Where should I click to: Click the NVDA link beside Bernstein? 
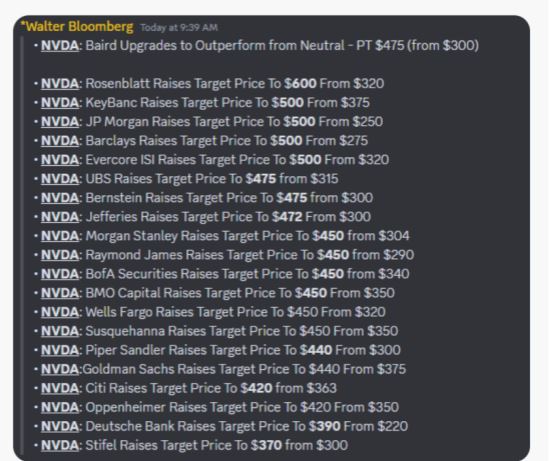(x=60, y=198)
